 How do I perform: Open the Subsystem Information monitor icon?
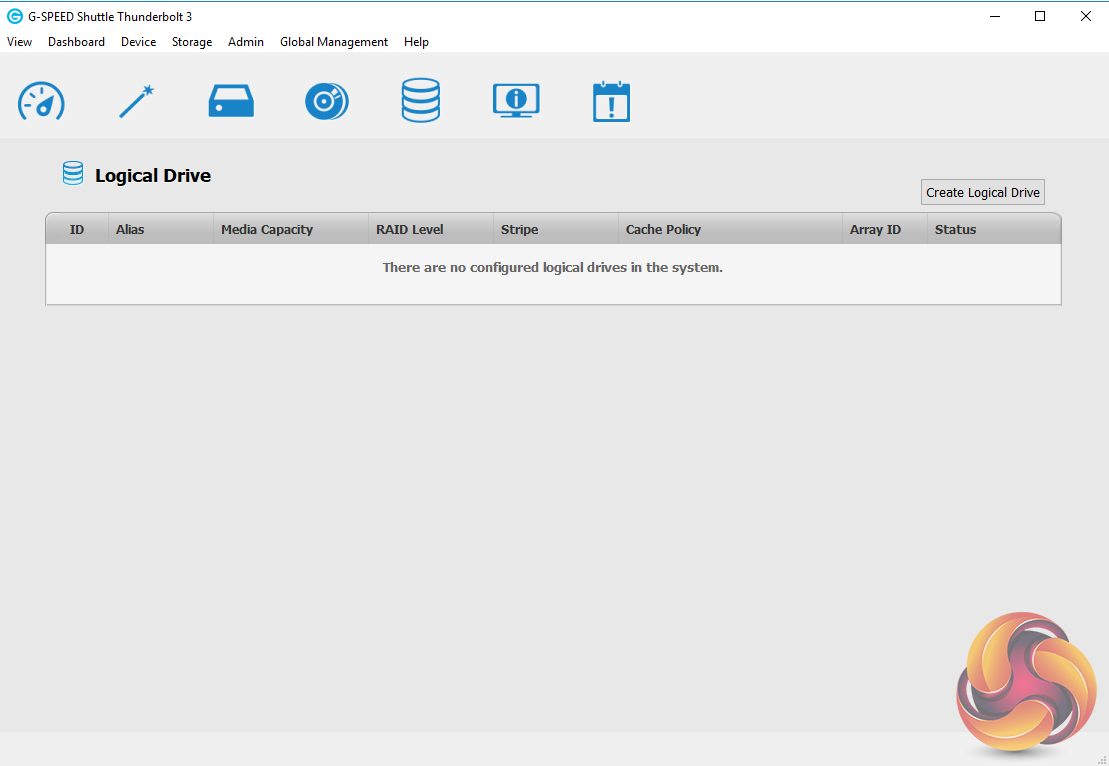click(516, 100)
